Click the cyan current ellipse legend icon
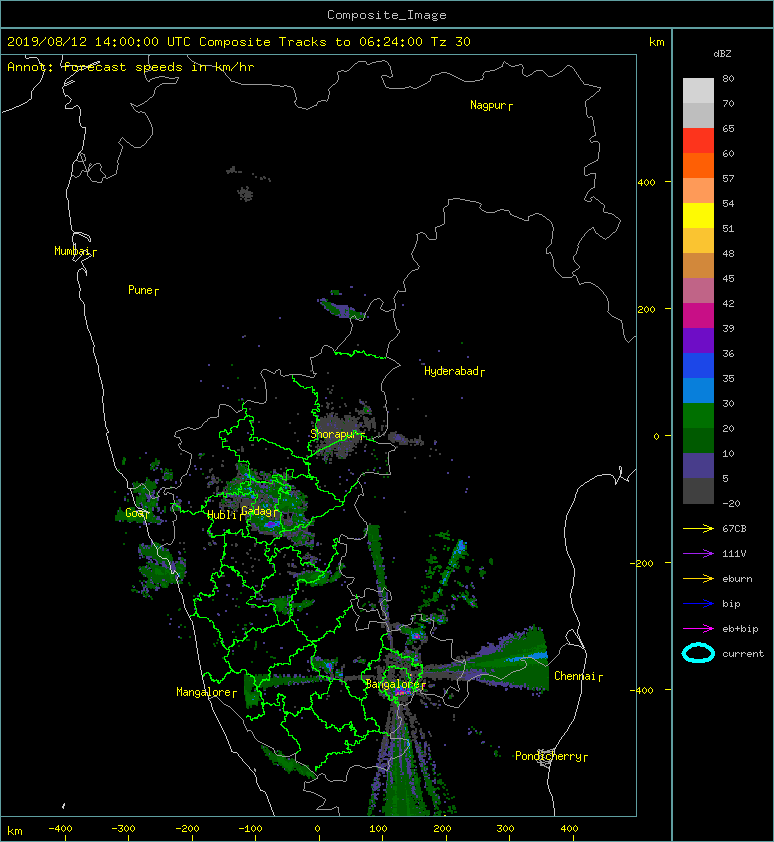The image size is (774, 842). [x=698, y=653]
